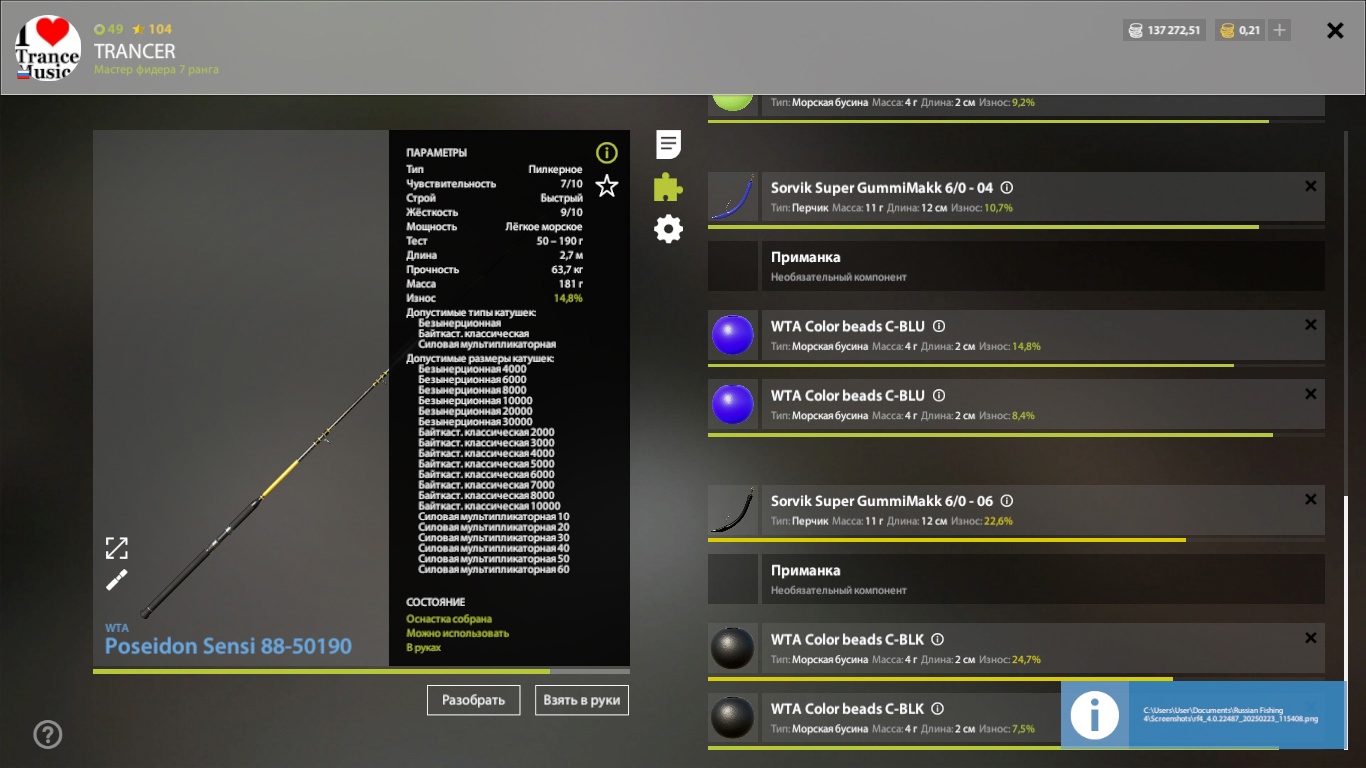Click Силовая мультипликаторная 60 reel size entry
Viewport: 1366px width, 768px height.
494,569
